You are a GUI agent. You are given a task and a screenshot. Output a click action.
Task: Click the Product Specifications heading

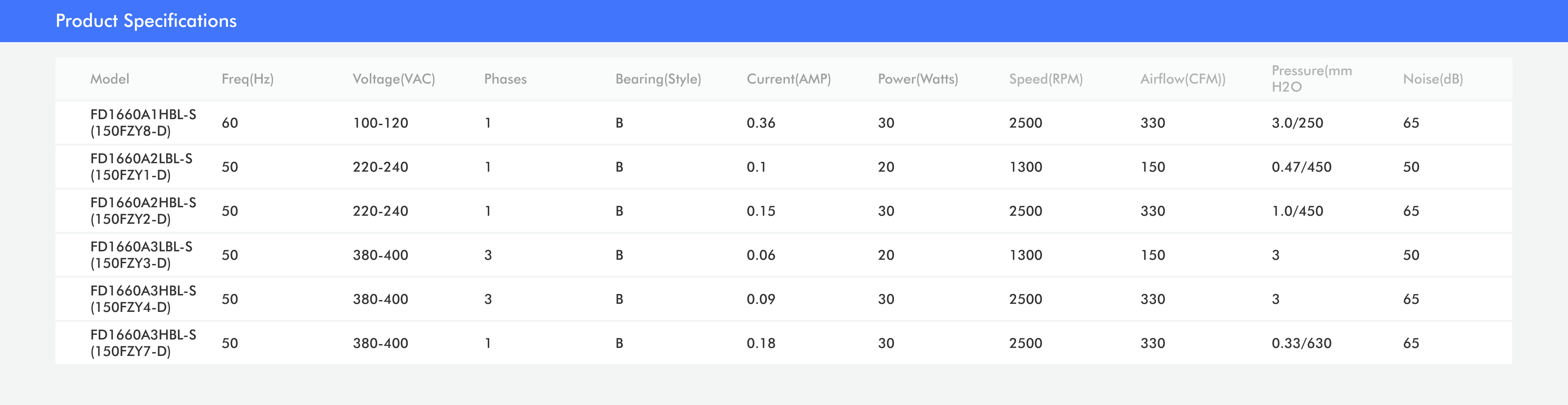[x=146, y=21]
